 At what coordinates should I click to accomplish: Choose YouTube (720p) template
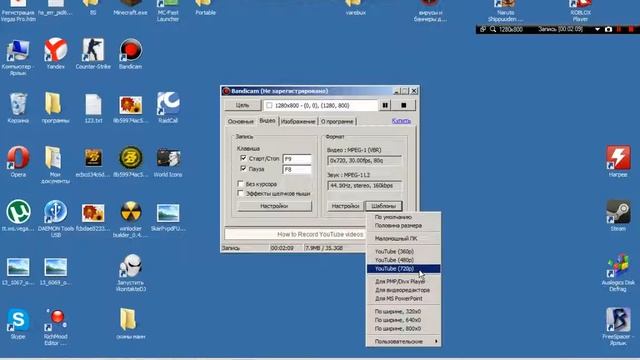403,269
